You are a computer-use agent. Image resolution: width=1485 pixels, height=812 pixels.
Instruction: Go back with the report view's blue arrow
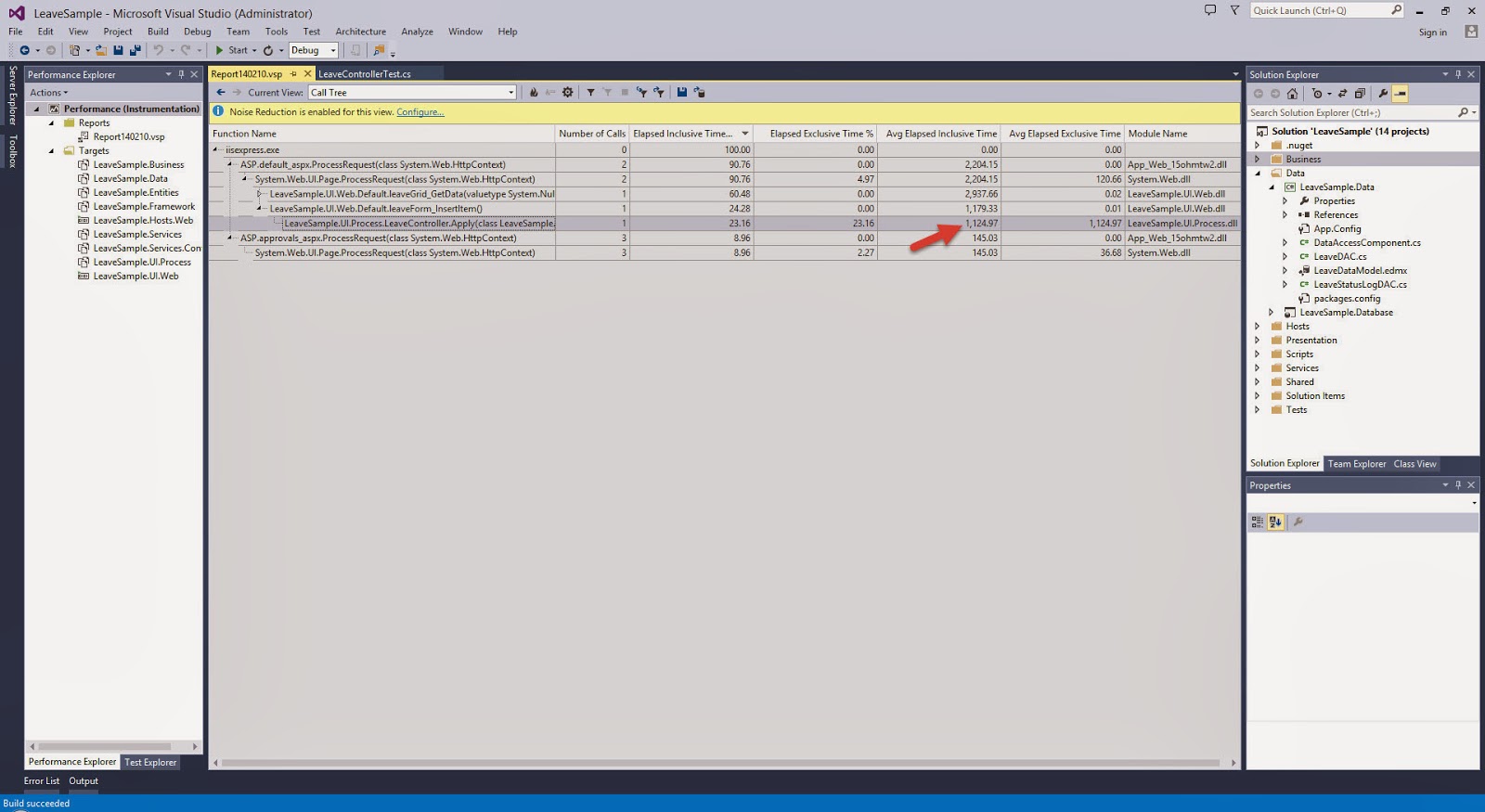221,92
